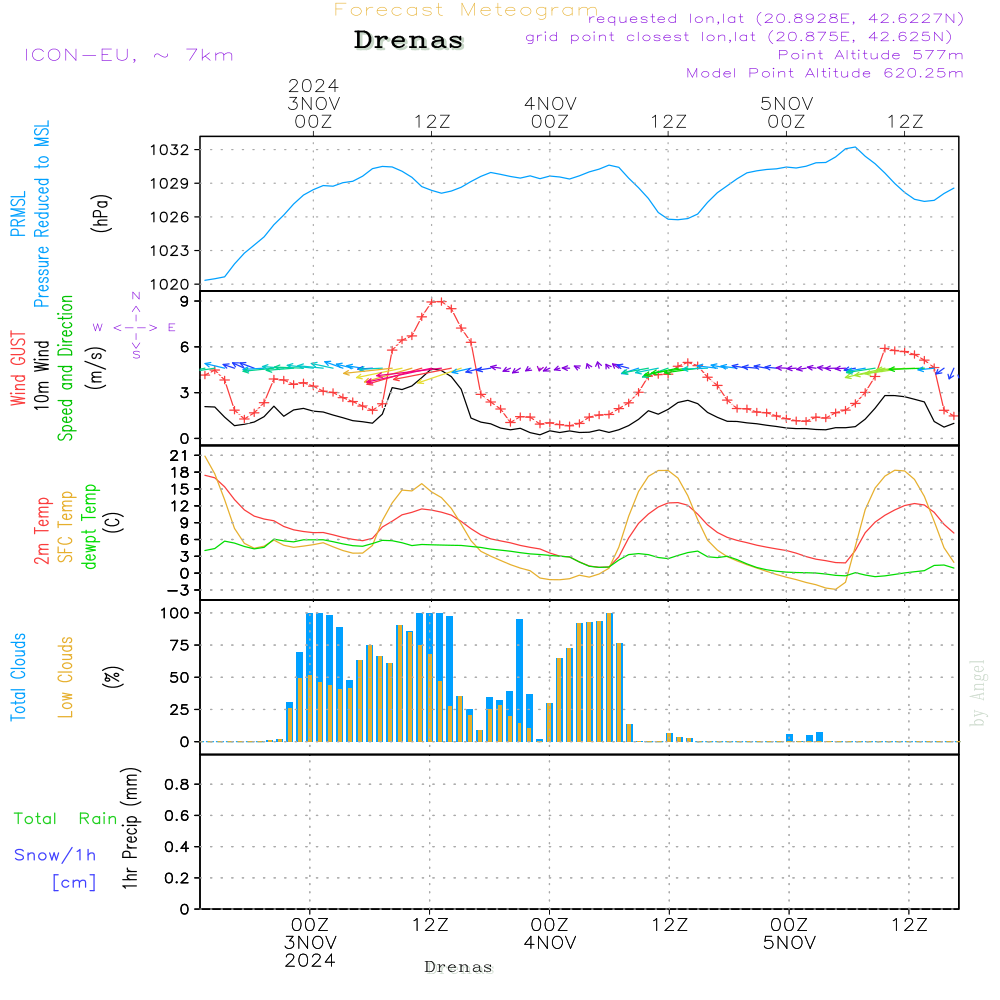This screenshot has height=1000, width=1000.
Task: Click the 'Forecast Meteogram' heading text
Action: click(466, 10)
